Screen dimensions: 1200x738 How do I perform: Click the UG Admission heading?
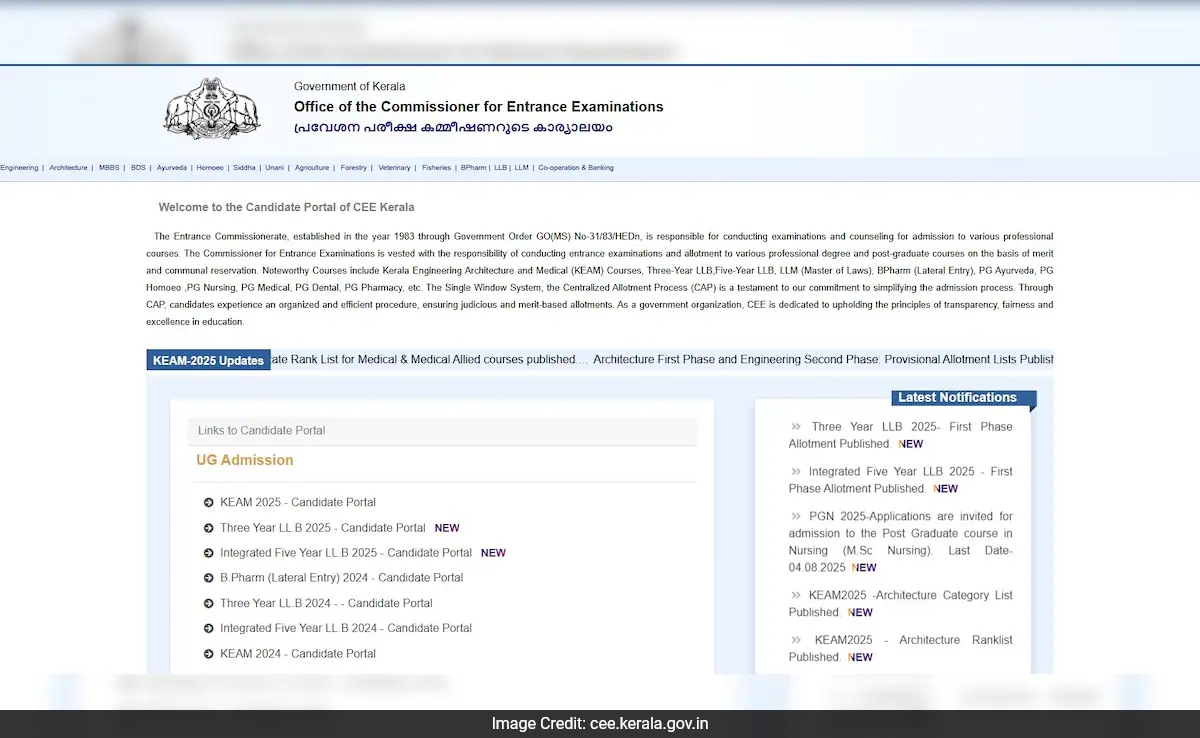click(x=244, y=460)
